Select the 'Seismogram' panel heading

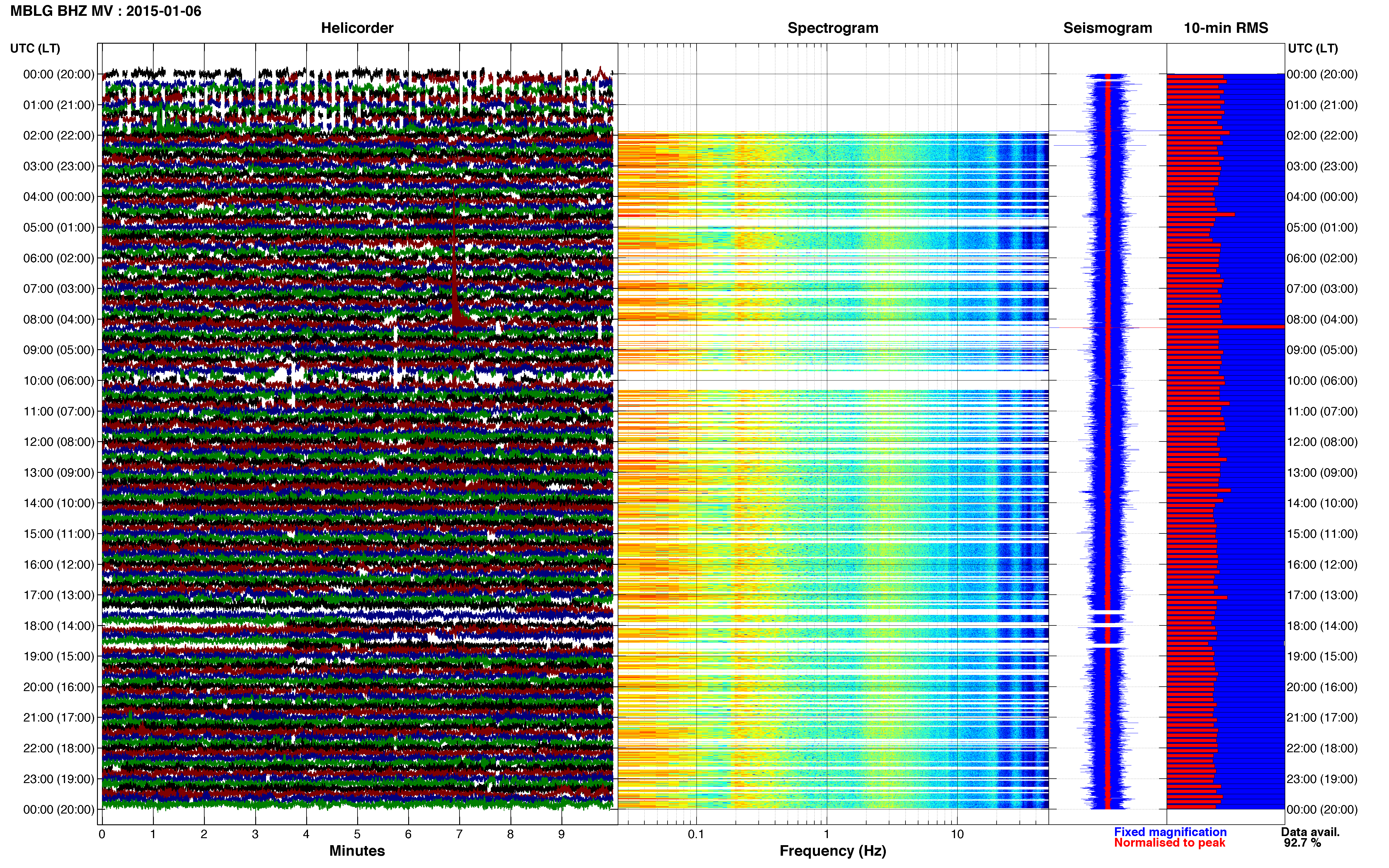pos(1108,28)
